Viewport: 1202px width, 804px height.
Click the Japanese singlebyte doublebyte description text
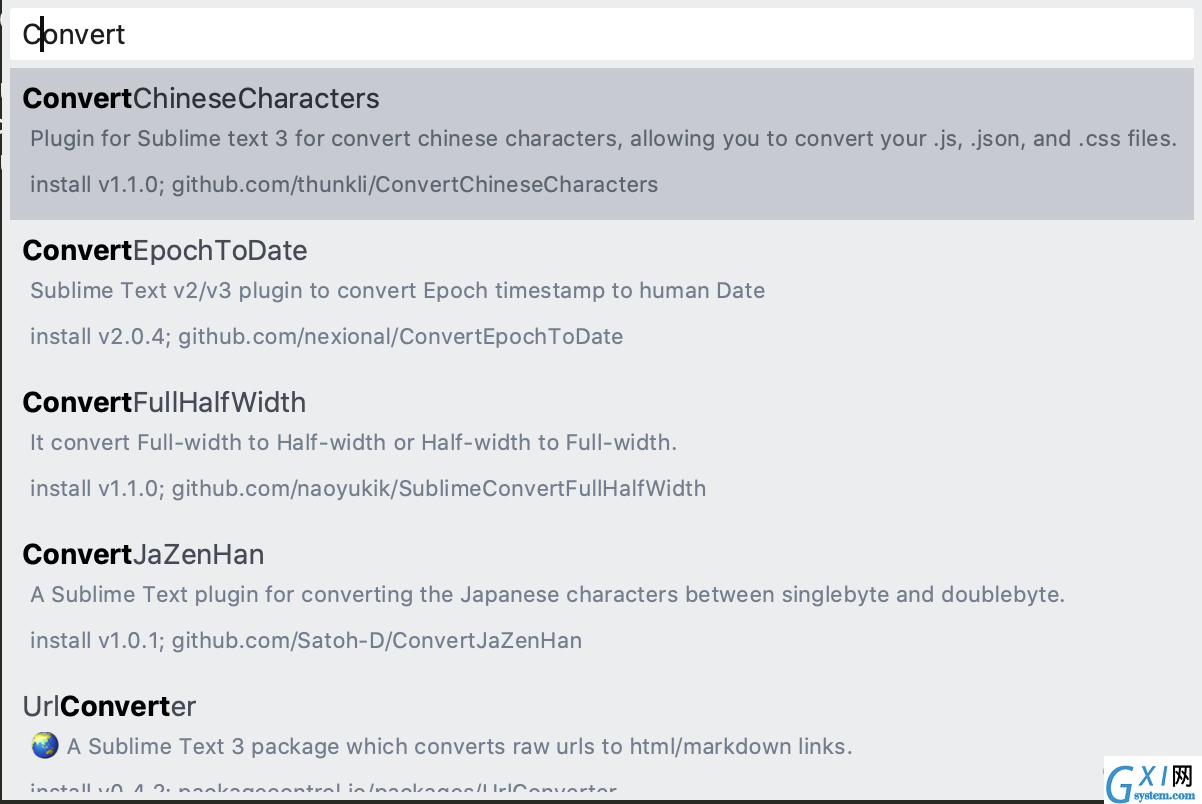point(548,594)
